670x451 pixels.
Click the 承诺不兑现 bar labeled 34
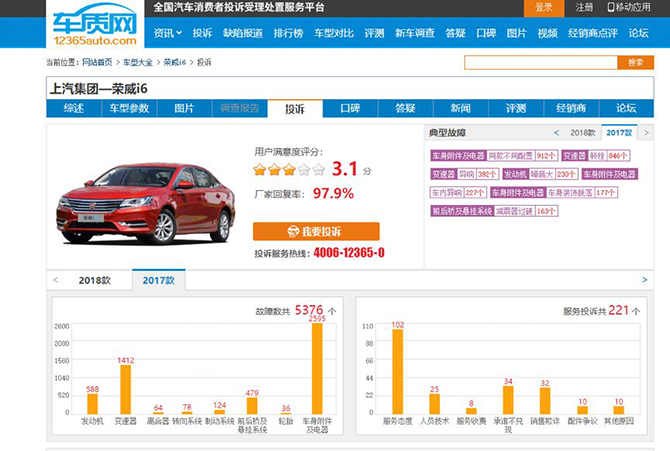coord(508,400)
